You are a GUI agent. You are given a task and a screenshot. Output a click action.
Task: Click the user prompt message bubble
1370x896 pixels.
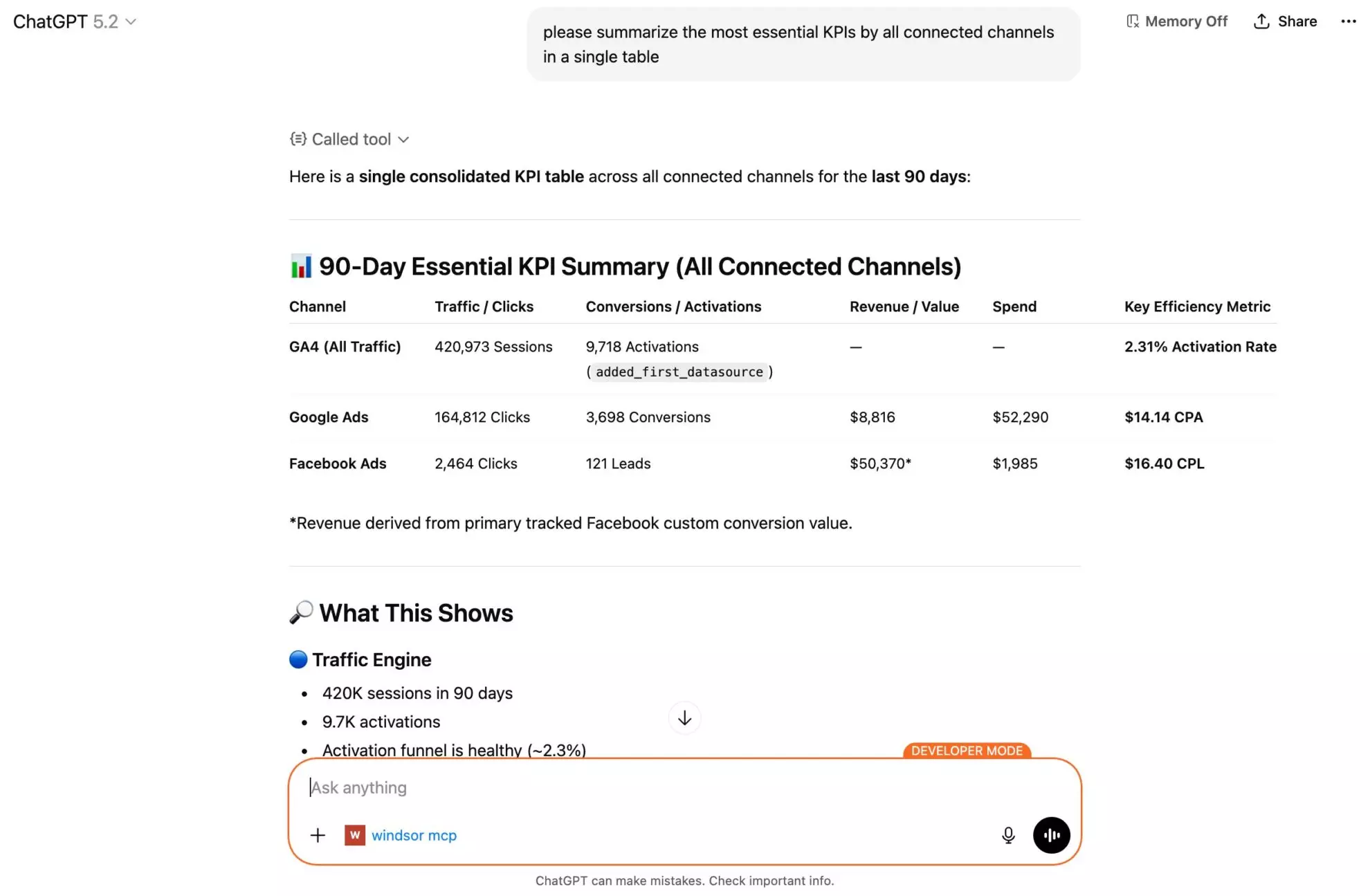(803, 44)
